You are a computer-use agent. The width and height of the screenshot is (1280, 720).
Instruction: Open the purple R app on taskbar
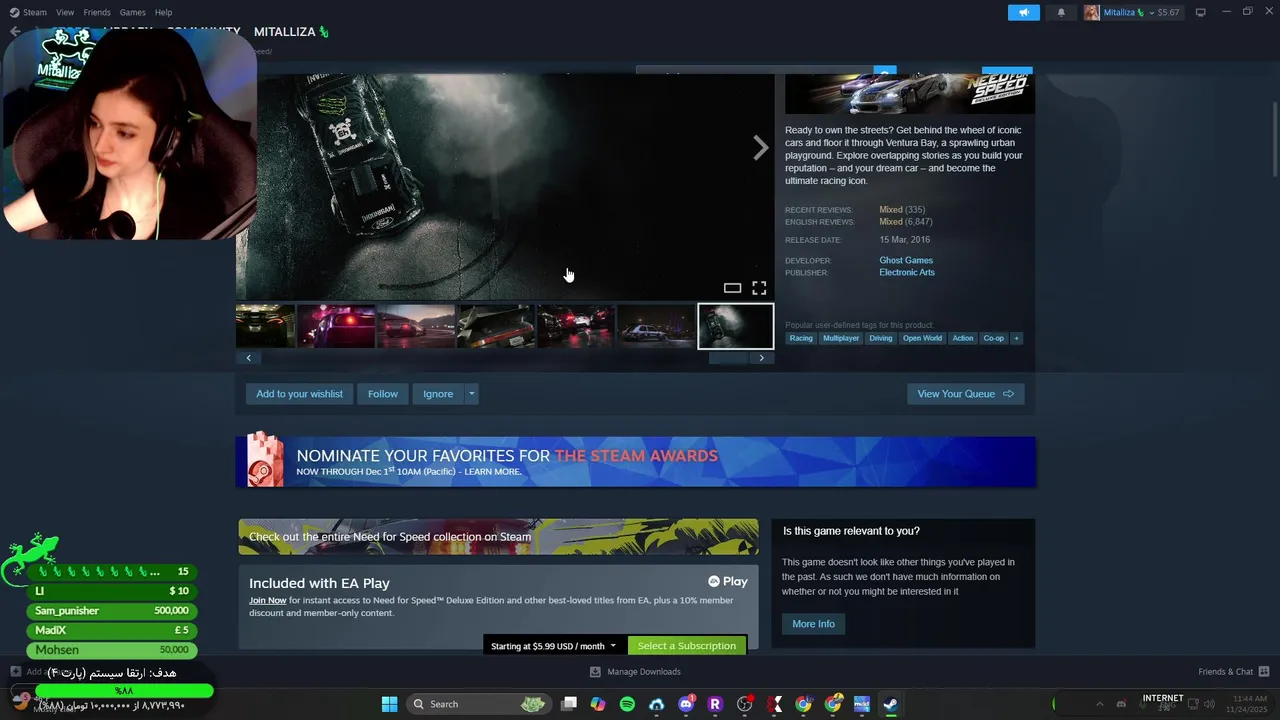tap(715, 704)
